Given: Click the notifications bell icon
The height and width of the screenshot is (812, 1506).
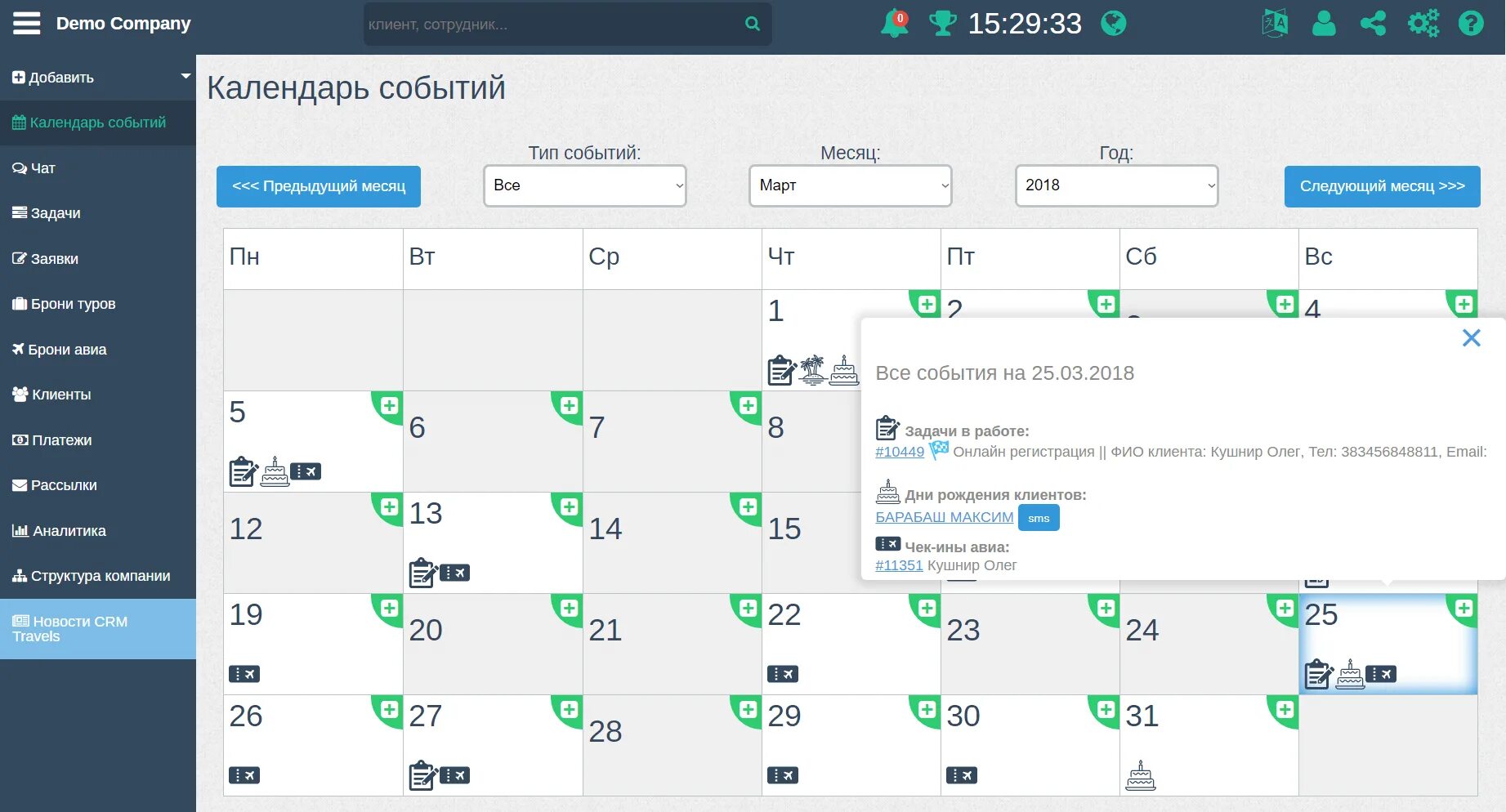Looking at the screenshot, I should (892, 24).
